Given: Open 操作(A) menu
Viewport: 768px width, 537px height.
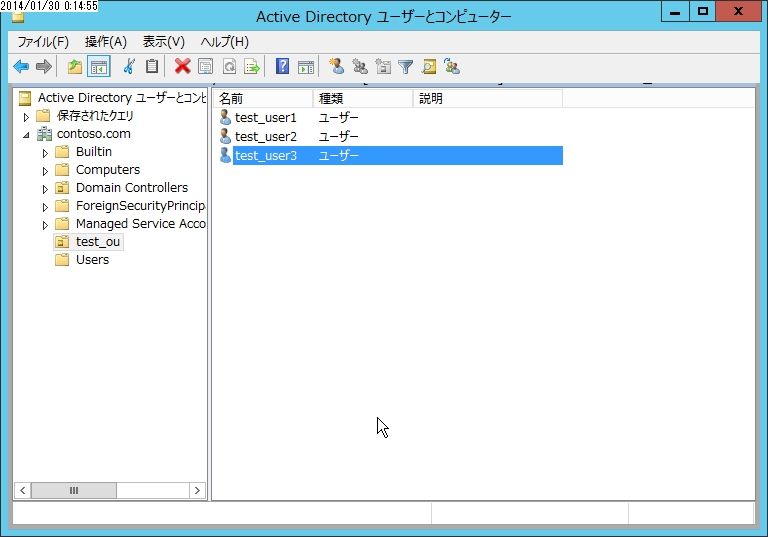Looking at the screenshot, I should 106,42.
